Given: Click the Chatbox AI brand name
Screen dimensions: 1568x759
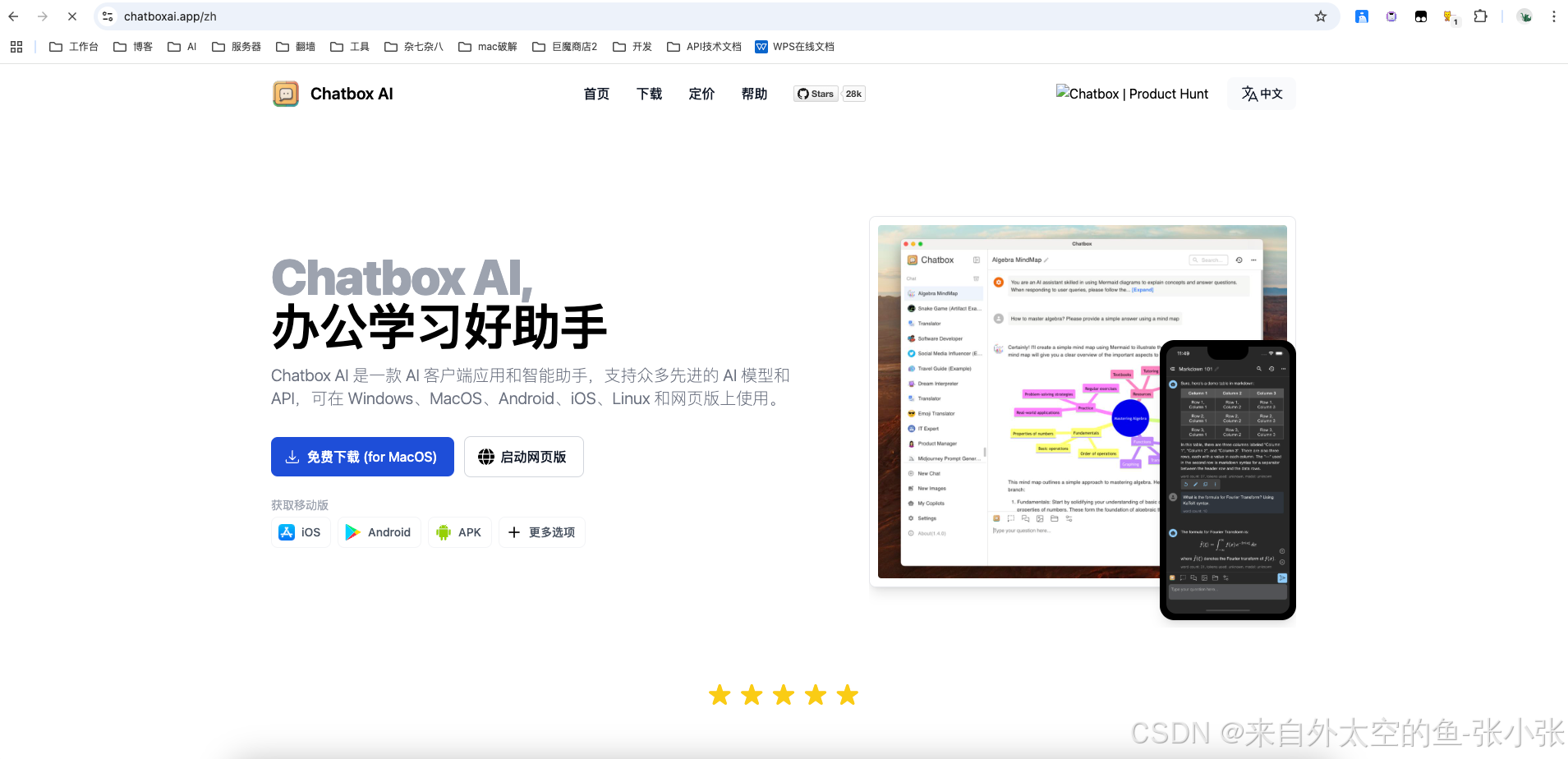Looking at the screenshot, I should (352, 94).
